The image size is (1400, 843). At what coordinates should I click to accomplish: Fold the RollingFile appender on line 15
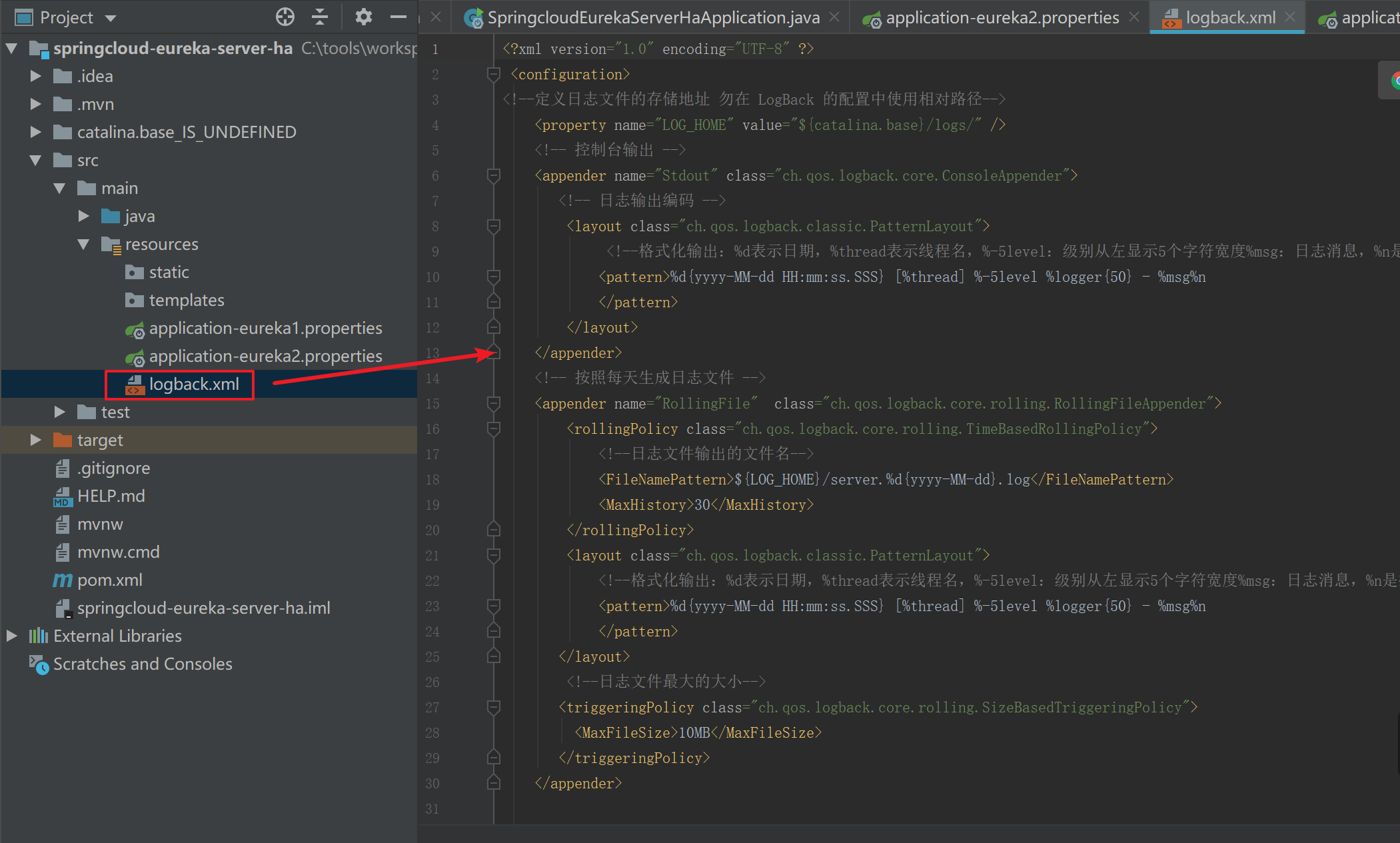494,403
